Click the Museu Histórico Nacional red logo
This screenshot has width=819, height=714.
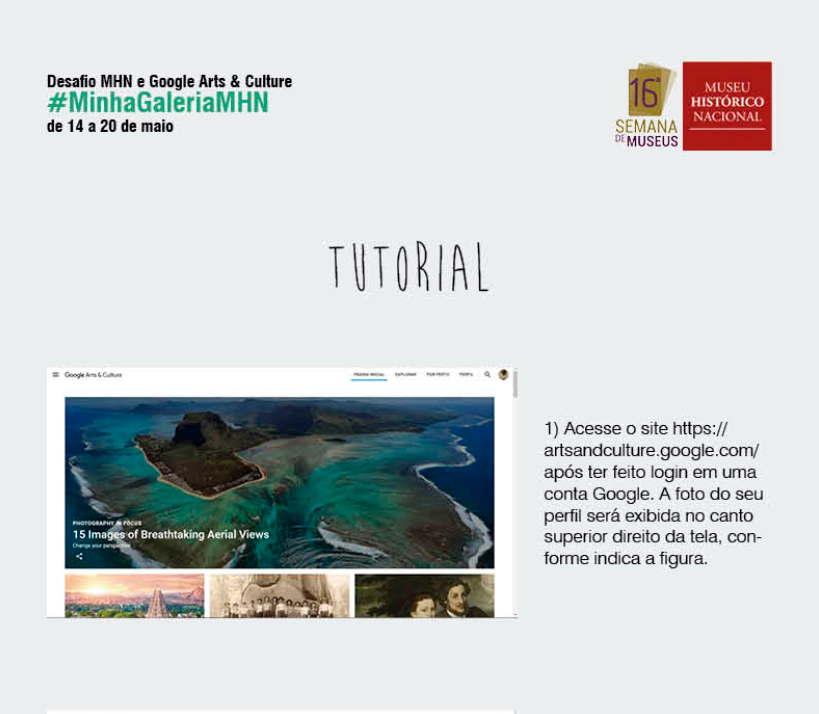click(x=727, y=106)
